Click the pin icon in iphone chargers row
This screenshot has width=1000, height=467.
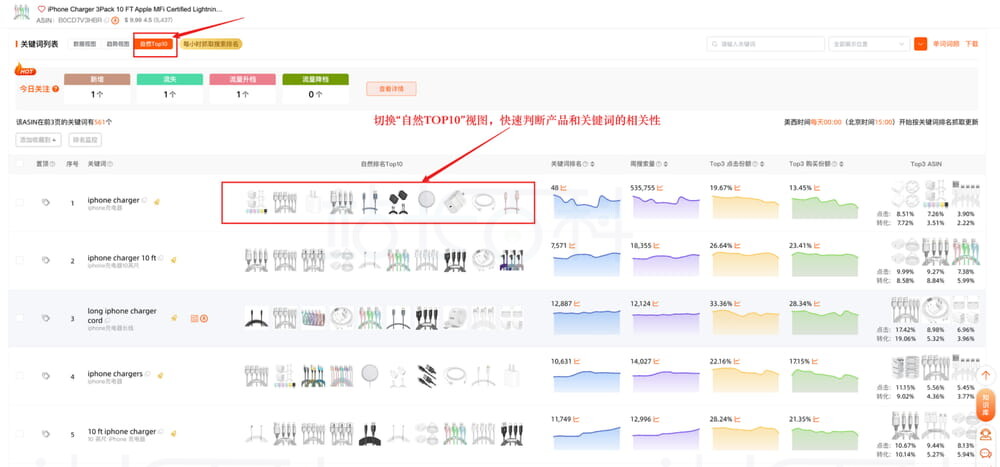[x=46, y=376]
